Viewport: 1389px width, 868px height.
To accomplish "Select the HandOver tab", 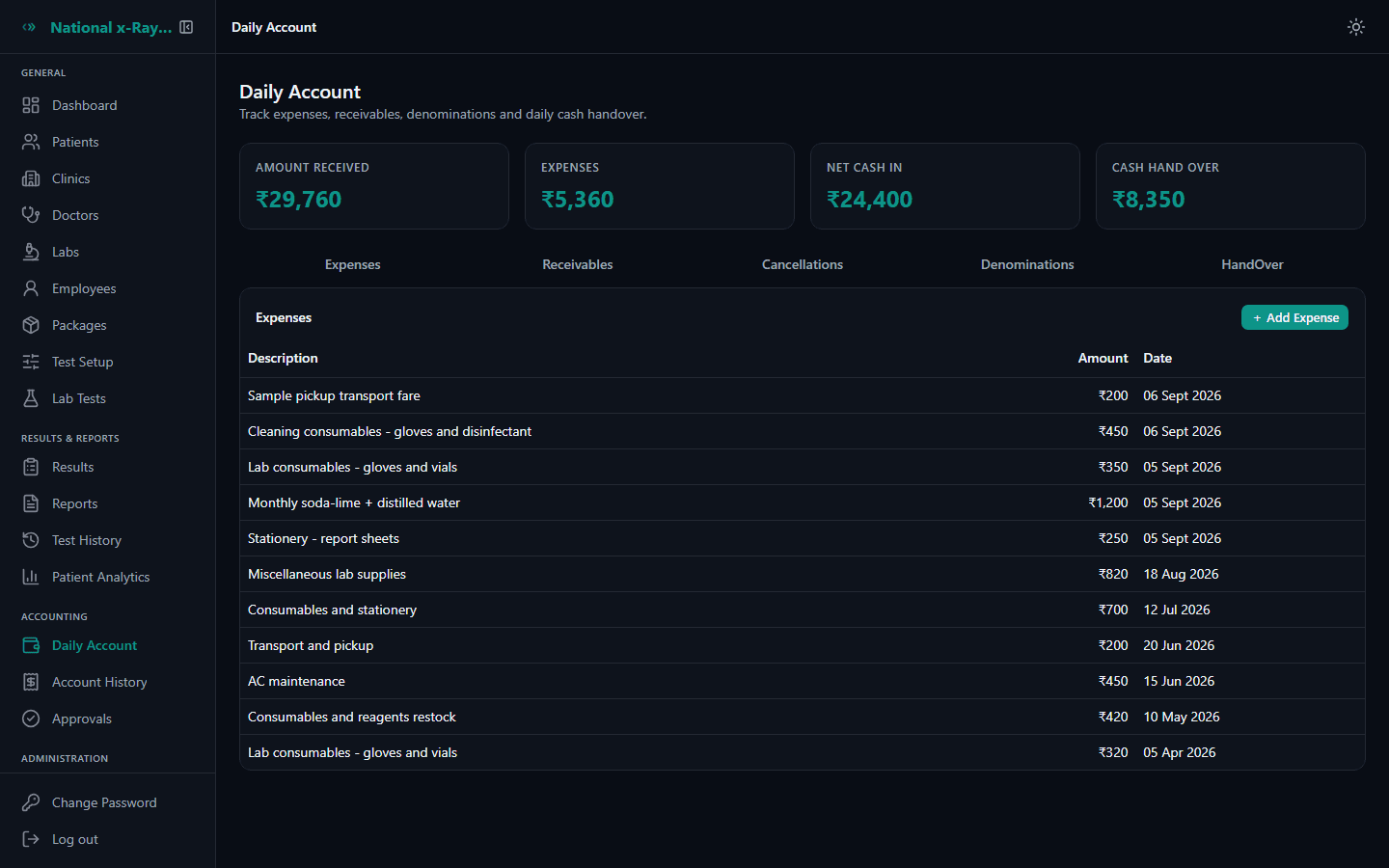I will (1252, 264).
